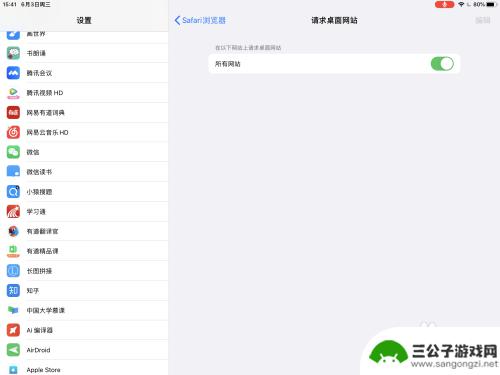The height and width of the screenshot is (375, 500).
Task: Select the 中国大学慕课 label
Action: coord(46,310)
